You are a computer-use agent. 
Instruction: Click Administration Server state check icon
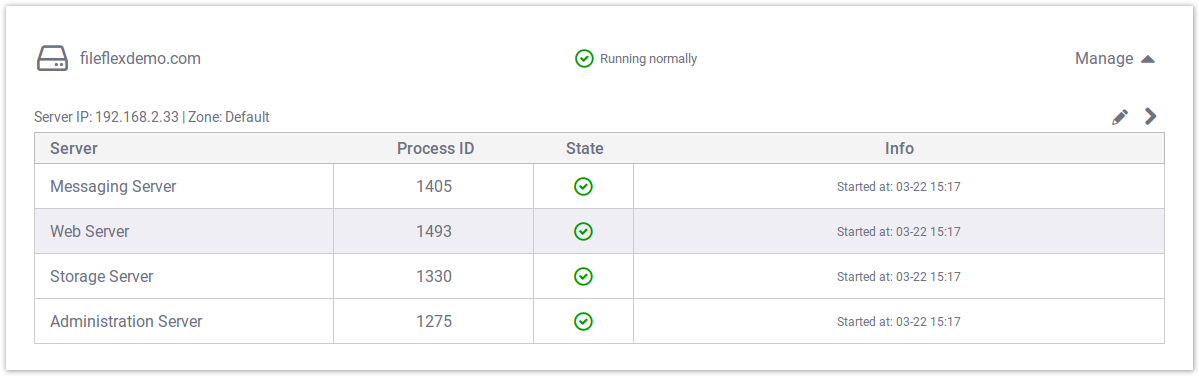(x=583, y=321)
